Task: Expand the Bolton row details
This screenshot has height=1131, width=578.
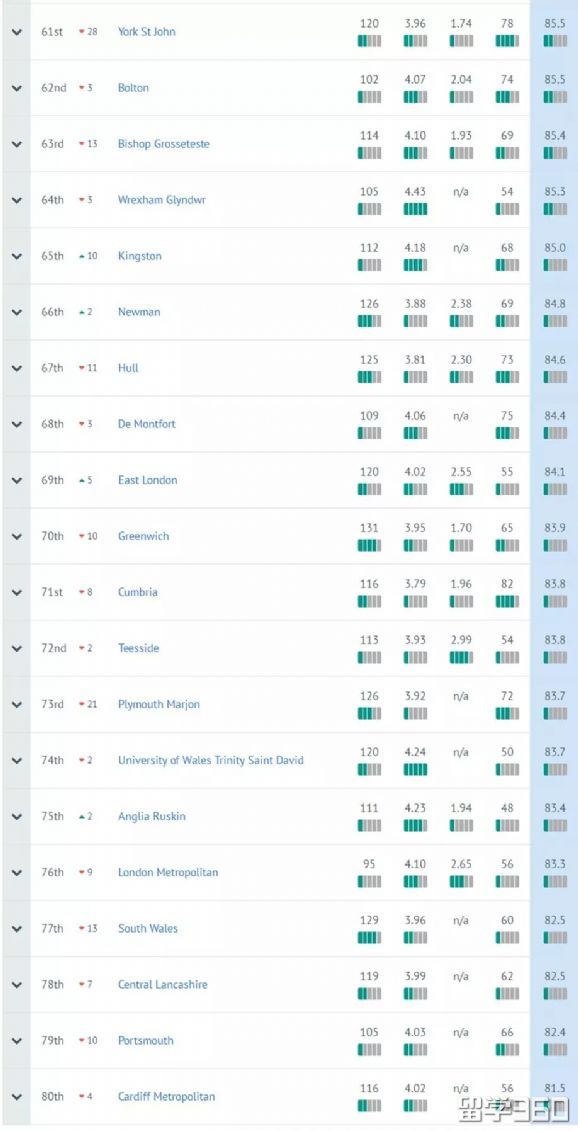Action: click(x=18, y=87)
